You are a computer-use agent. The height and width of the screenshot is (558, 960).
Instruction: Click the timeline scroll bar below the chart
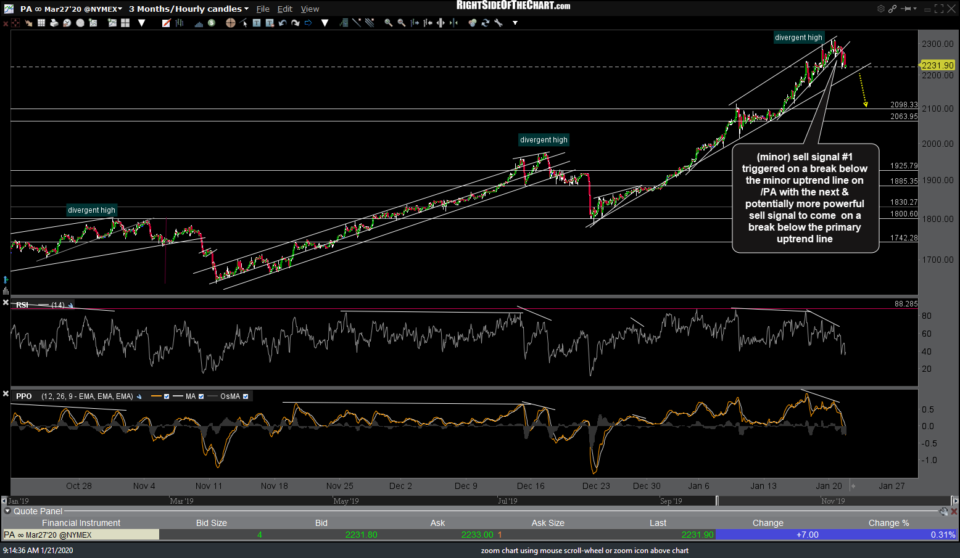tap(480, 498)
